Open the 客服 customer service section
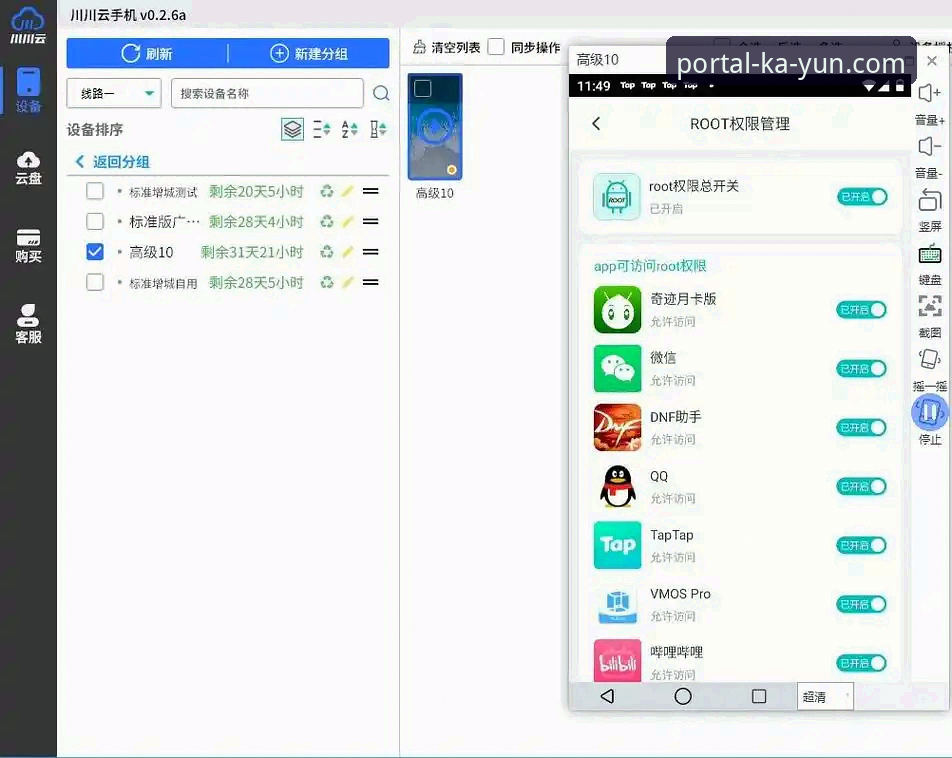 (x=28, y=324)
